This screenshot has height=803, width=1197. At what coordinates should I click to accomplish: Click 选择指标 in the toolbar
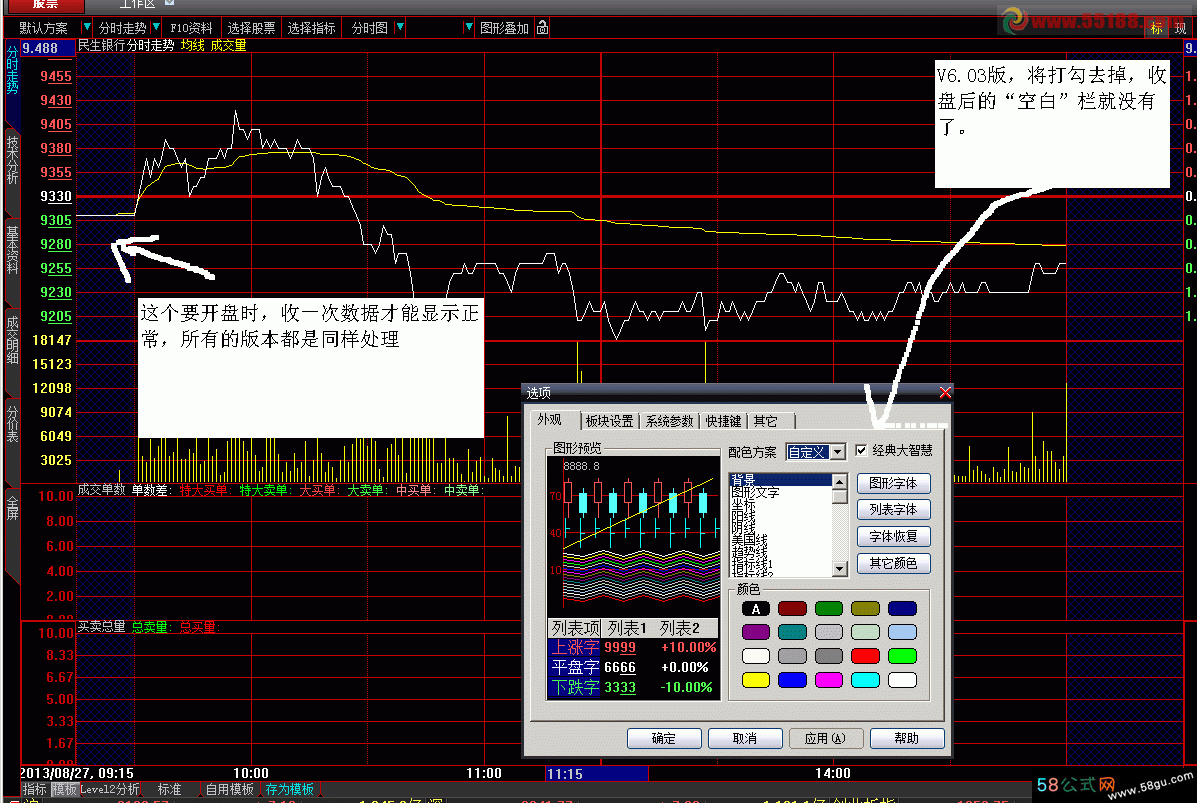311,28
